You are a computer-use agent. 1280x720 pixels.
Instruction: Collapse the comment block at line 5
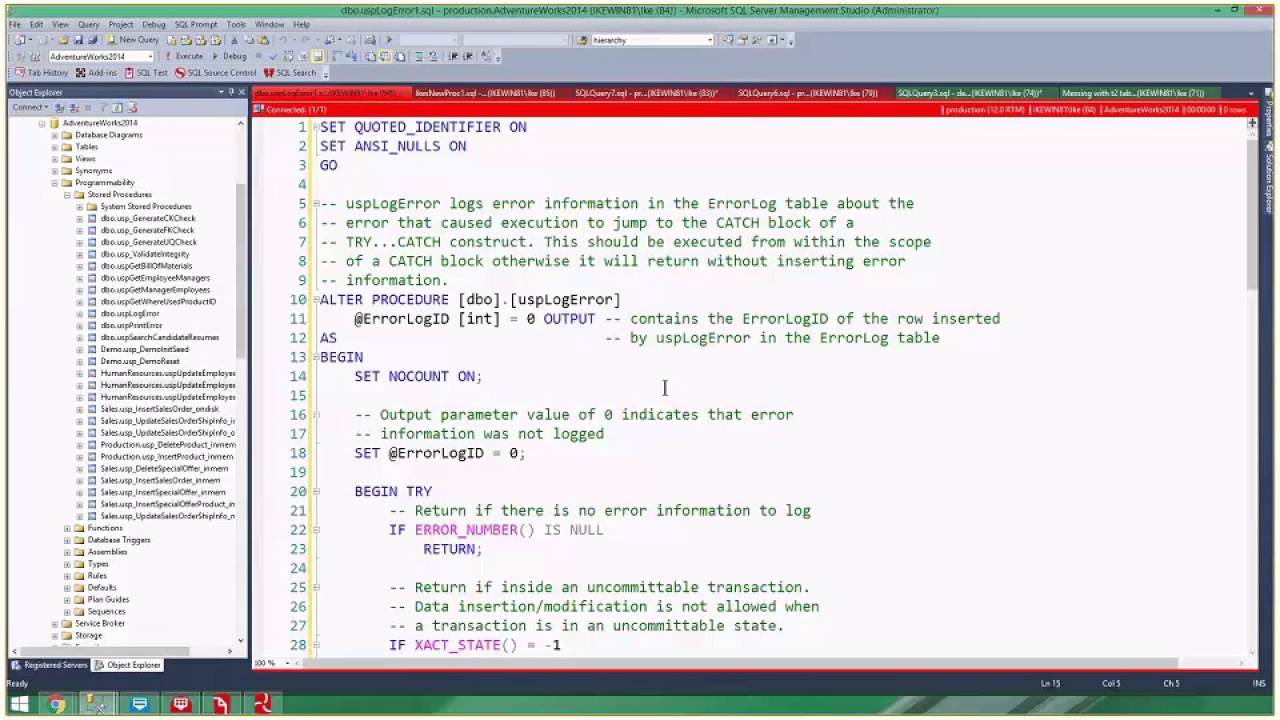pos(315,204)
